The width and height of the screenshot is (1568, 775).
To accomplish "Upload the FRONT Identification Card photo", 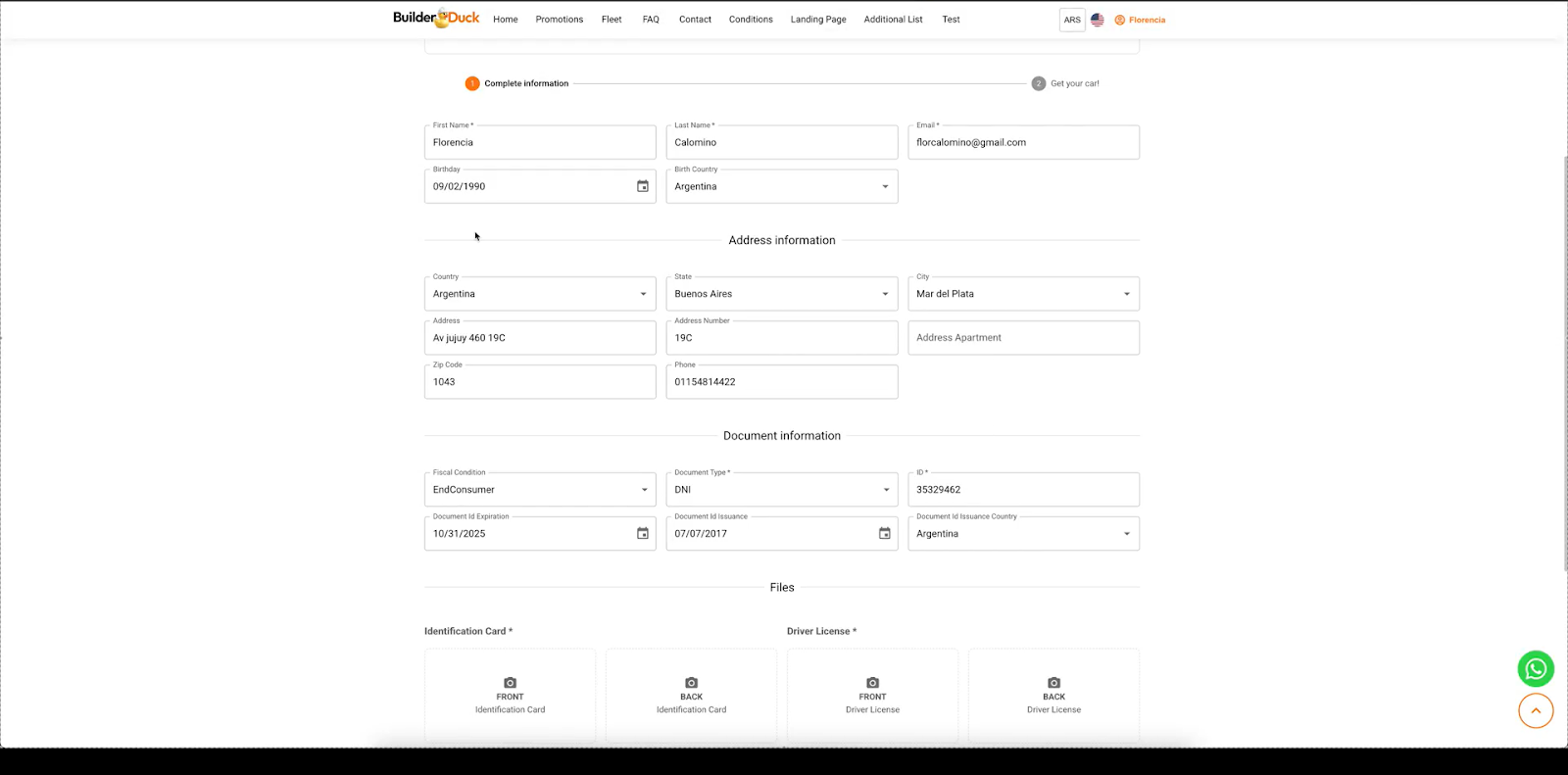I will click(510, 696).
